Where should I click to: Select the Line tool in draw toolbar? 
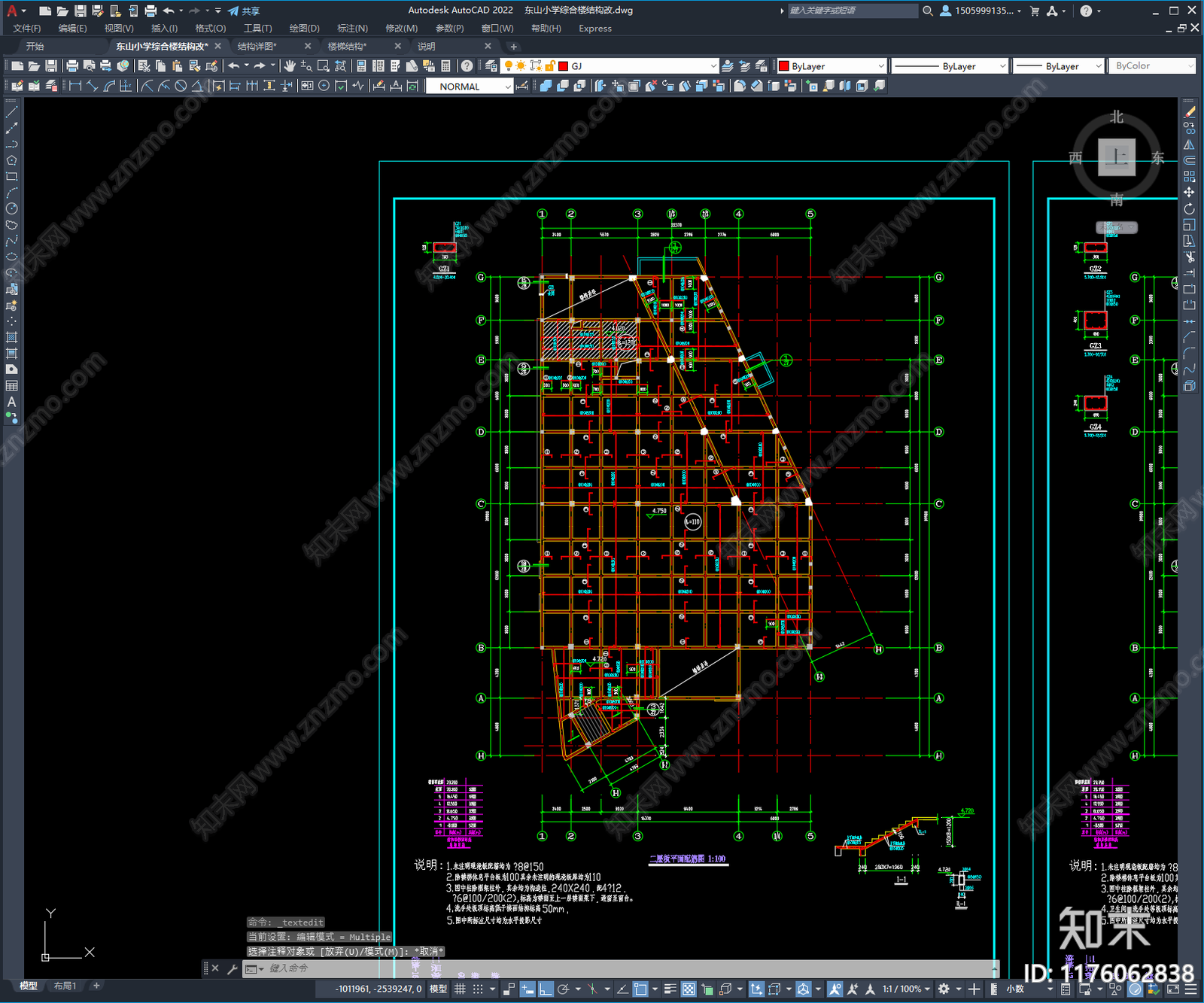11,112
